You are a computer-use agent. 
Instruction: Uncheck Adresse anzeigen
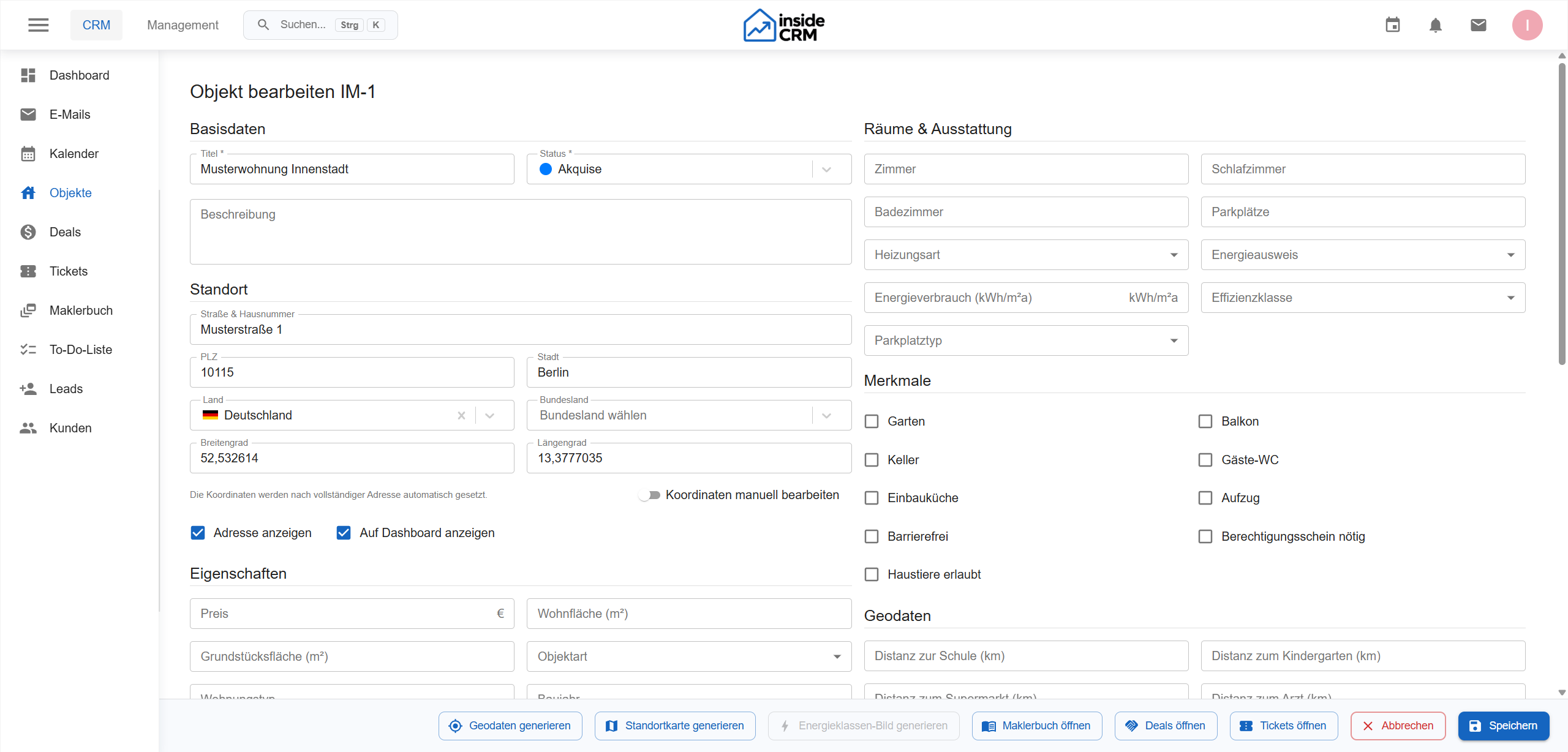click(197, 532)
